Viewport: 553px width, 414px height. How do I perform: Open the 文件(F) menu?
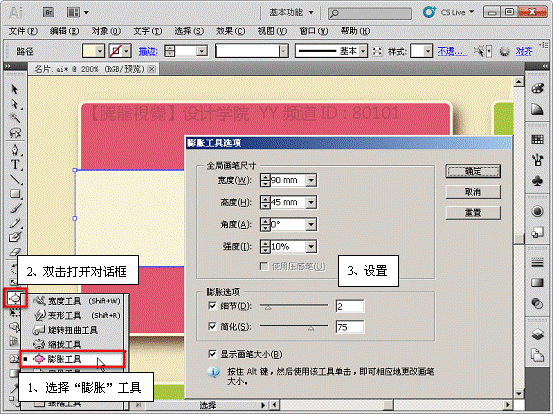(x=23, y=31)
